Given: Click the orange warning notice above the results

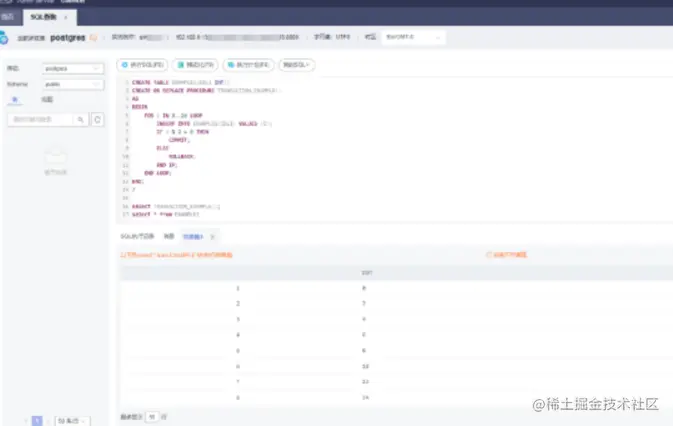Looking at the screenshot, I should coord(176,255).
